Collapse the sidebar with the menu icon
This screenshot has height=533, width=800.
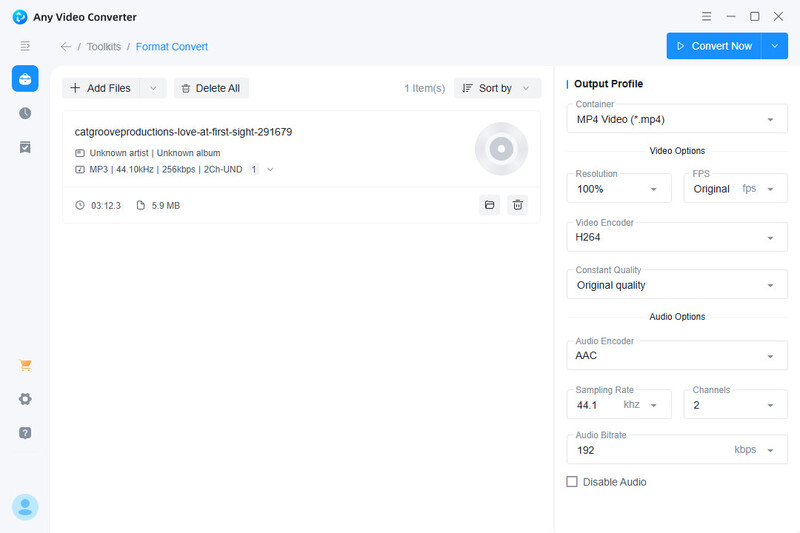tap(25, 46)
